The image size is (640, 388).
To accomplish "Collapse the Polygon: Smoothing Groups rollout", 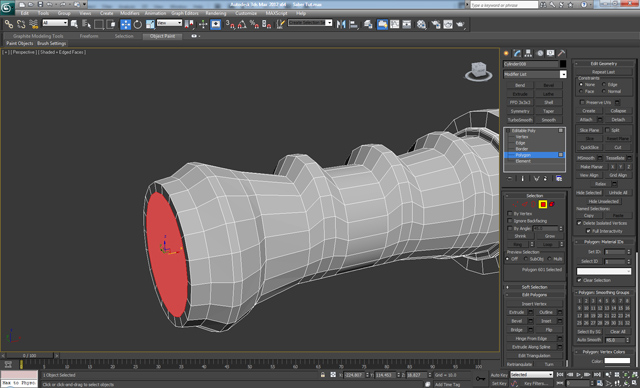I will pyautogui.click(x=604, y=293).
